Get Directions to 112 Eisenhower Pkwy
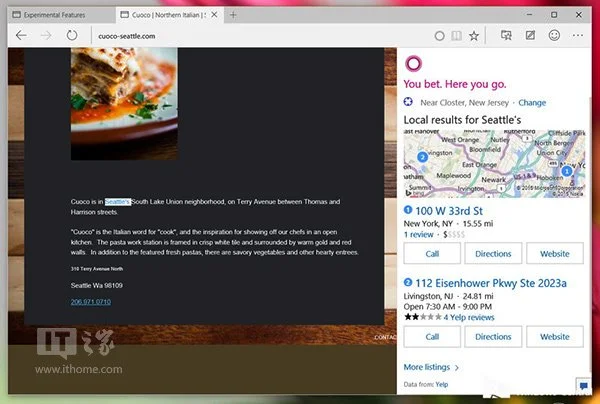 click(493, 337)
